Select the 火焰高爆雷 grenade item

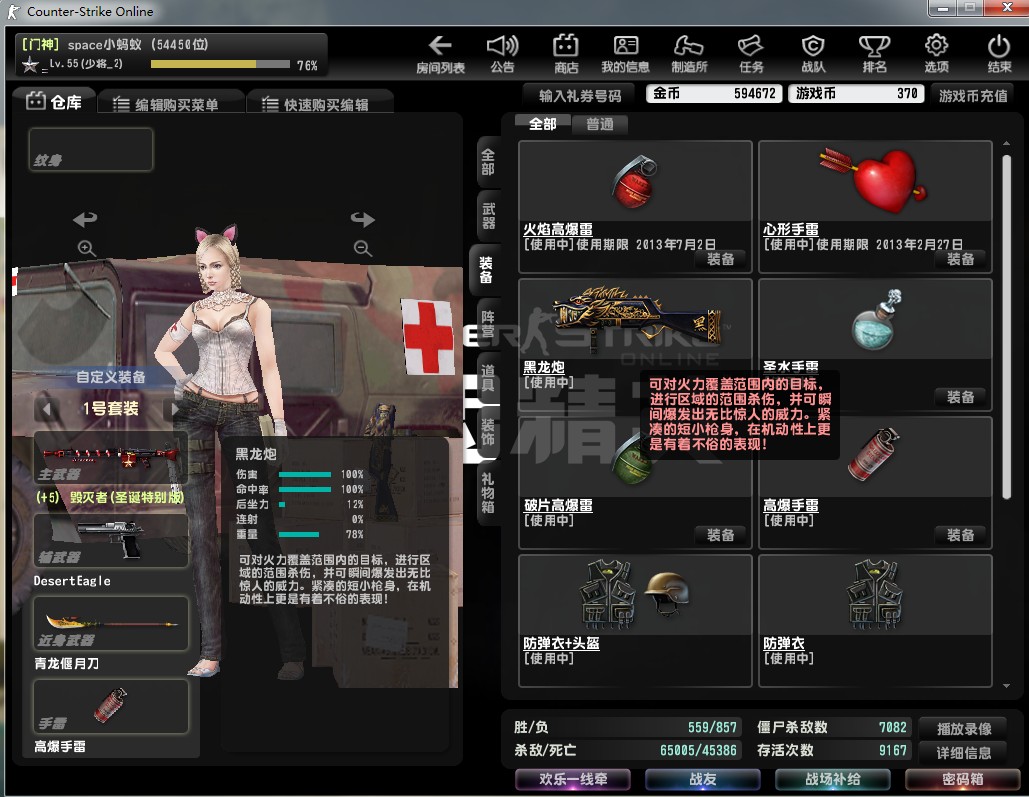click(x=635, y=207)
